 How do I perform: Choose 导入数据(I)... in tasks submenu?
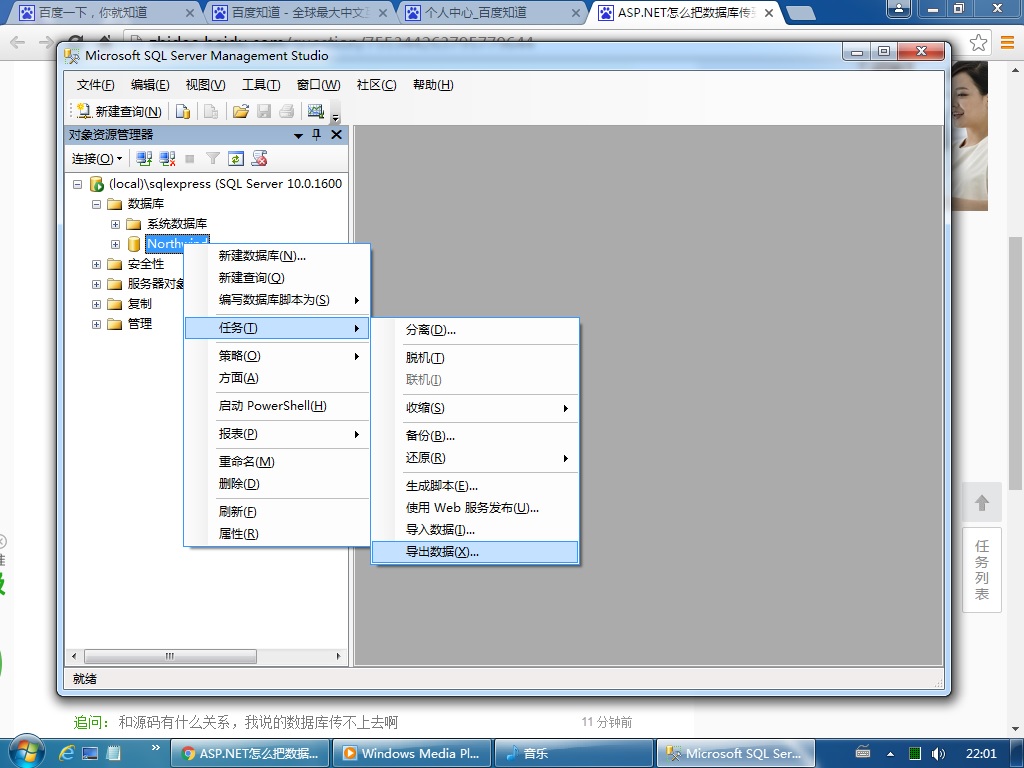(x=475, y=530)
